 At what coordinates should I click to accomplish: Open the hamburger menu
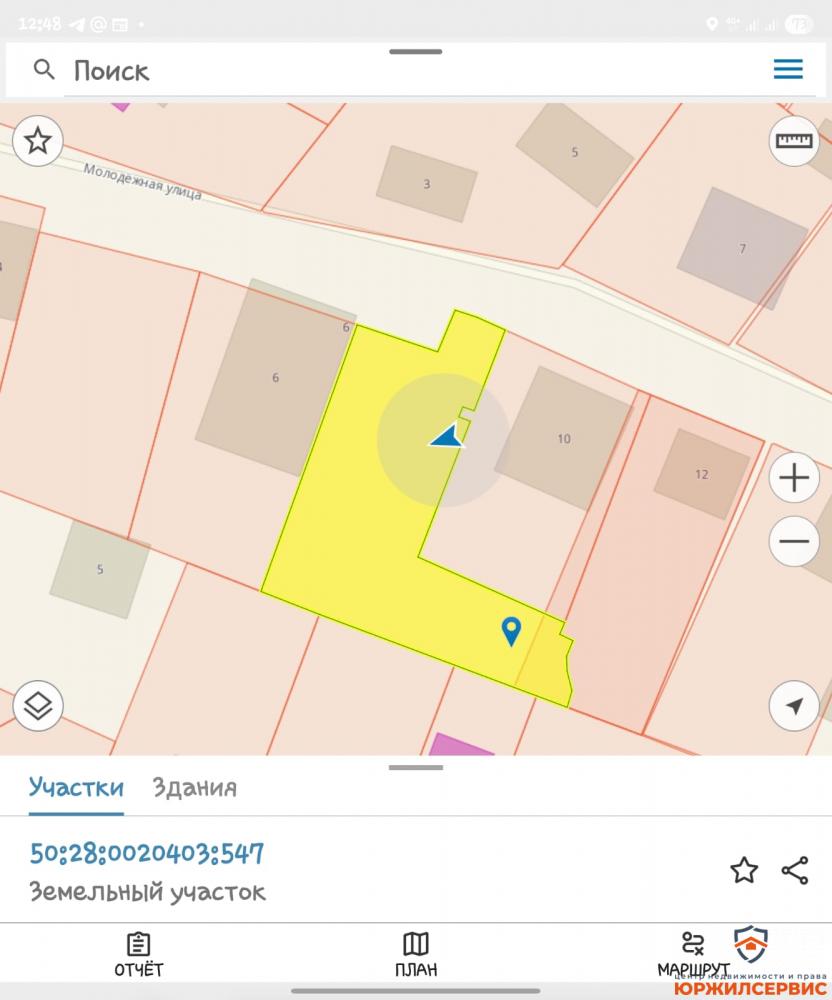(788, 69)
